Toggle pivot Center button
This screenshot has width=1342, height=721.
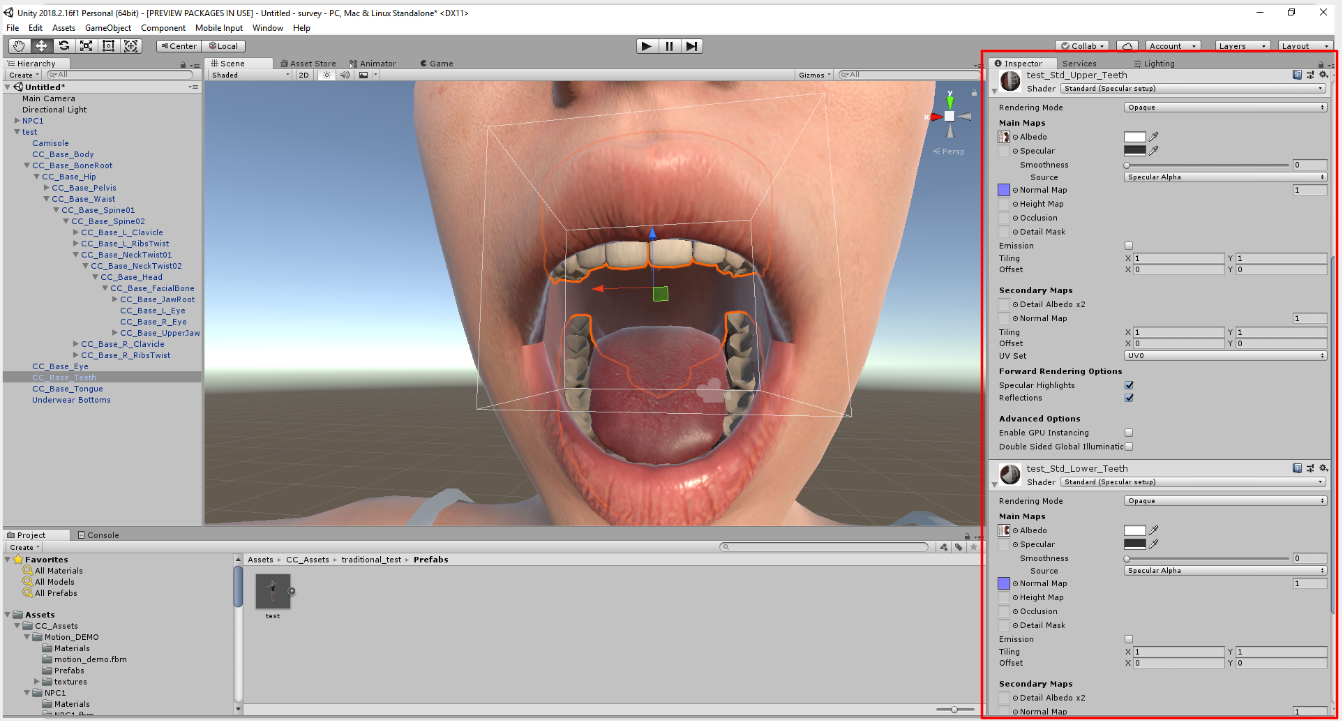click(x=179, y=46)
